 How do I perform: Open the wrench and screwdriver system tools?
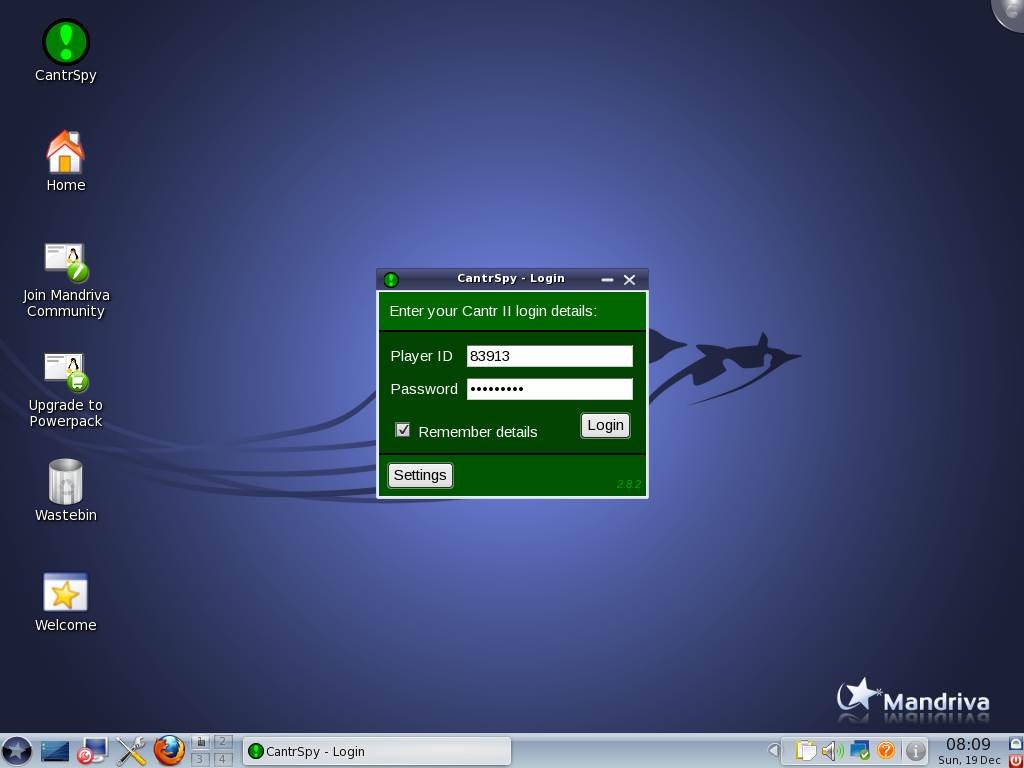[x=131, y=751]
